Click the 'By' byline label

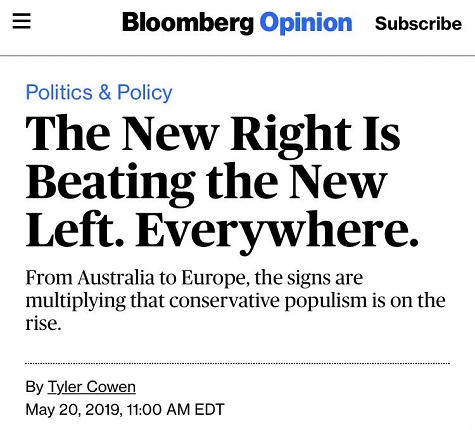(35, 387)
